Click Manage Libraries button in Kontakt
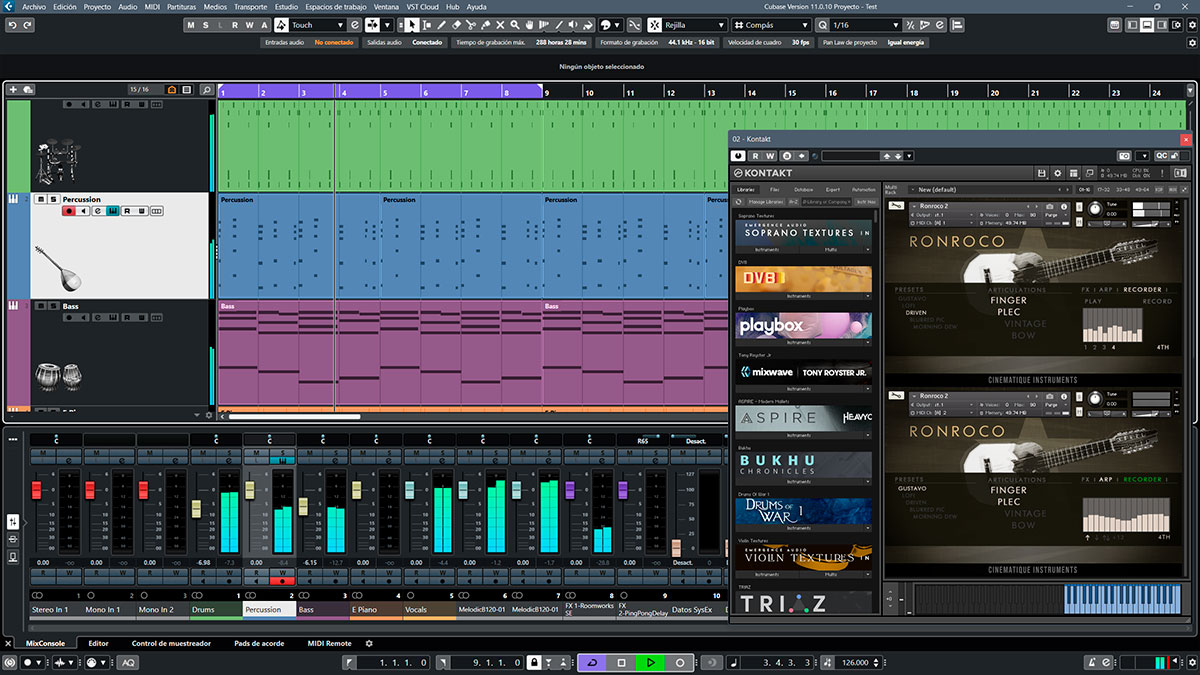 [x=764, y=202]
